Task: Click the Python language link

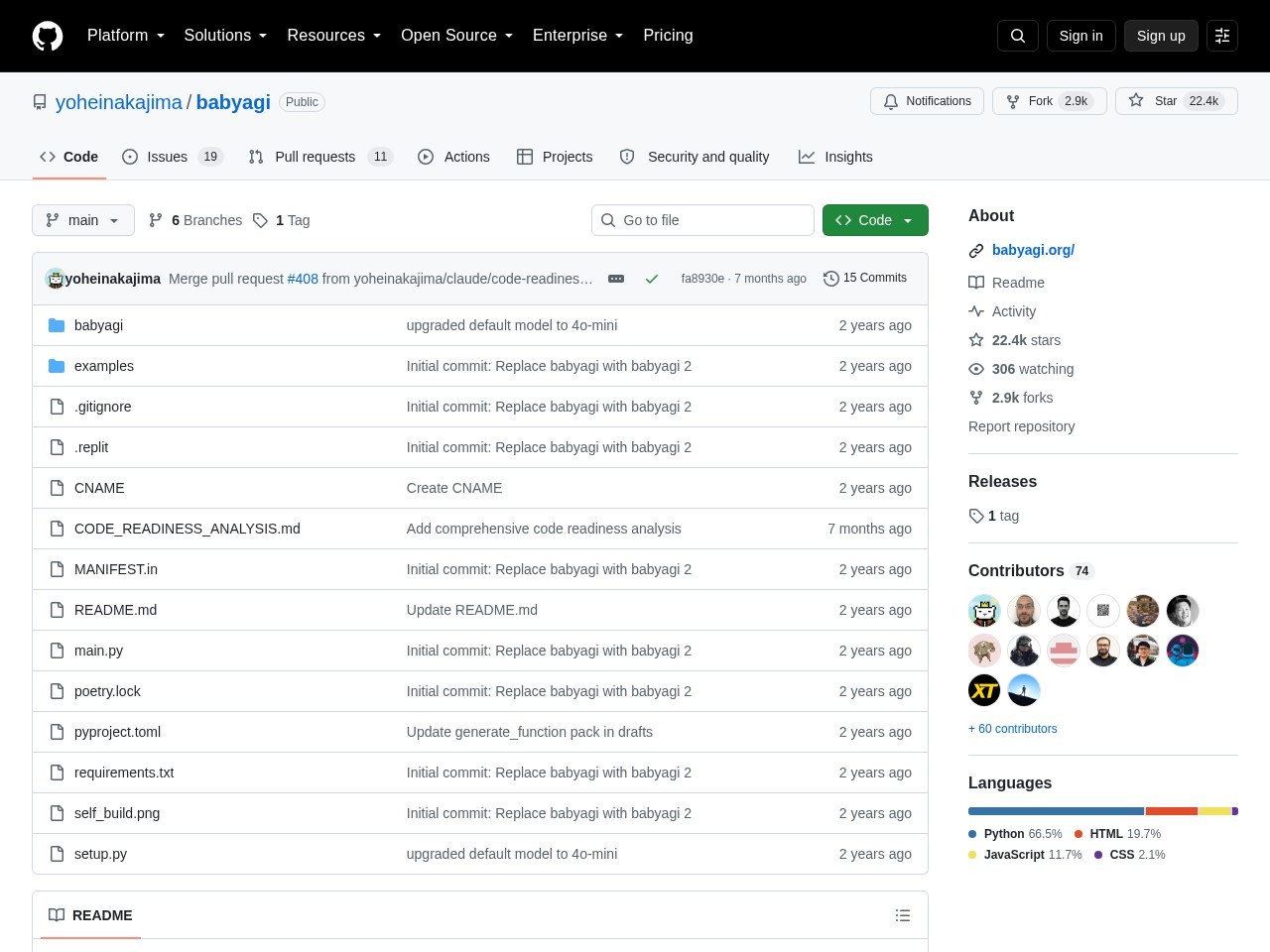Action: pyautogui.click(x=1015, y=834)
